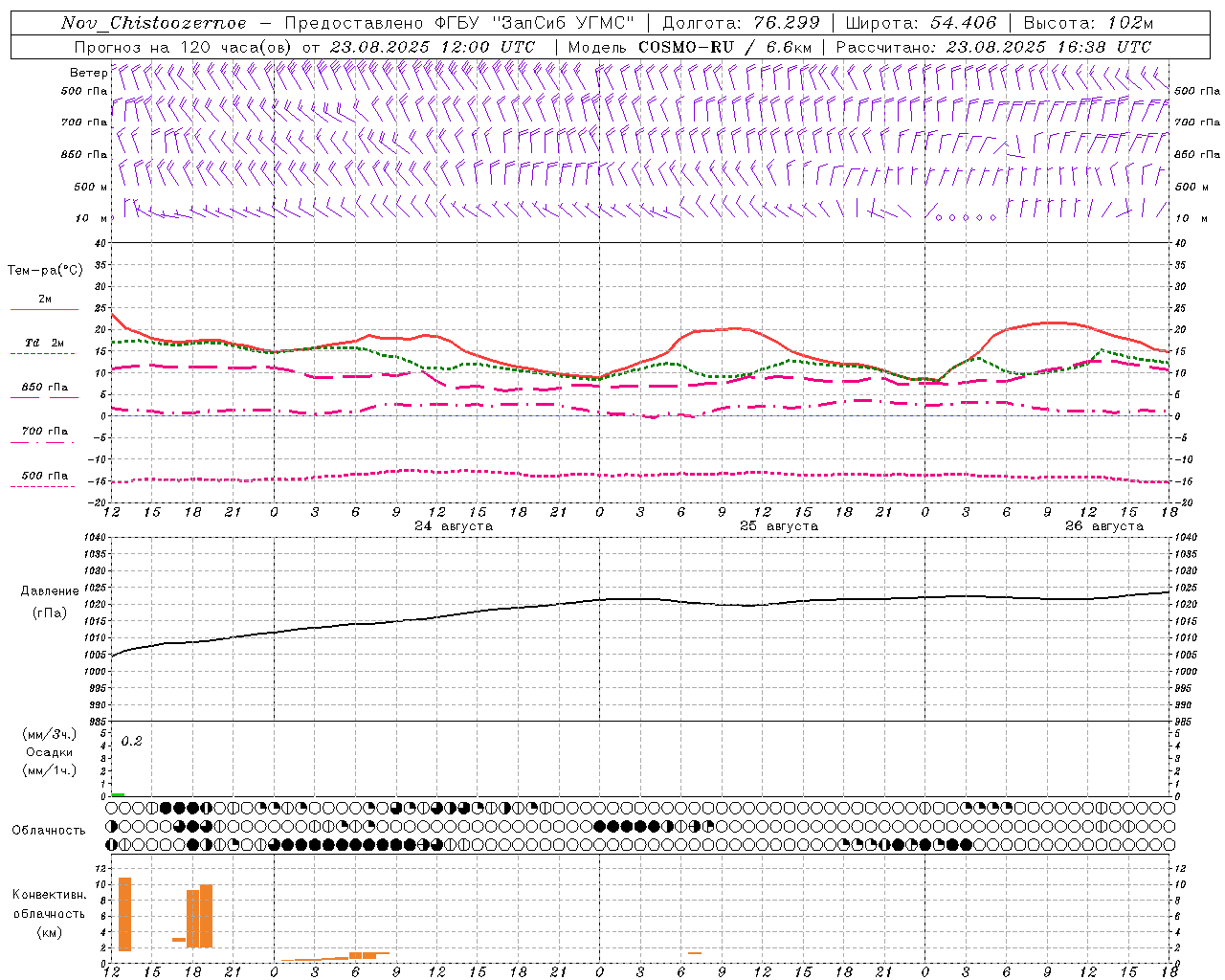1225x980 pixels.
Task: Click the 850 гПа temperature legend label
Action: 45,388
